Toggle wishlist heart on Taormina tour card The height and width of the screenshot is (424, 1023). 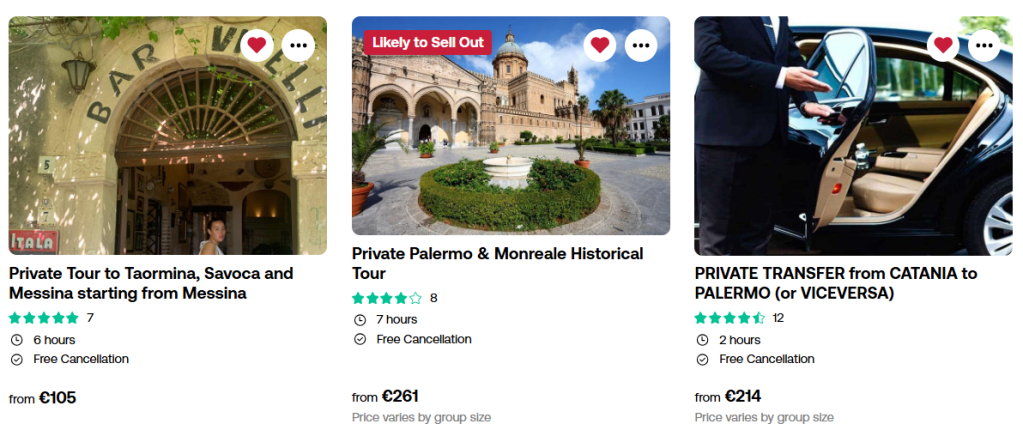[257, 45]
